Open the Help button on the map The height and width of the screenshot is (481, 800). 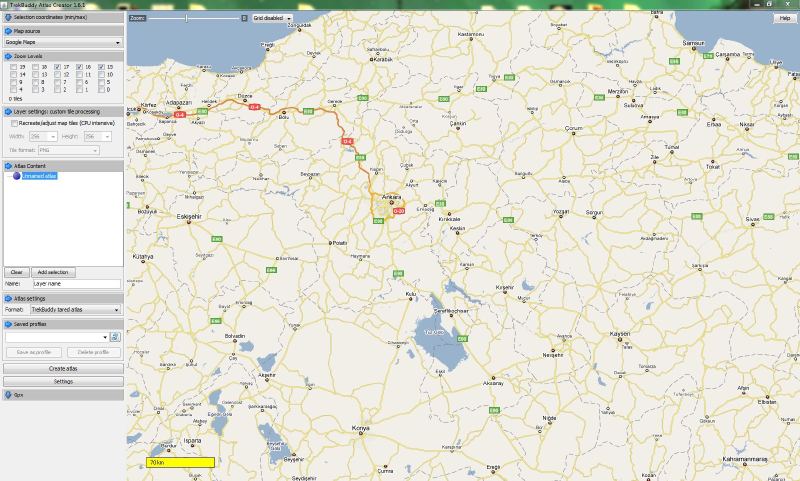tap(785, 18)
